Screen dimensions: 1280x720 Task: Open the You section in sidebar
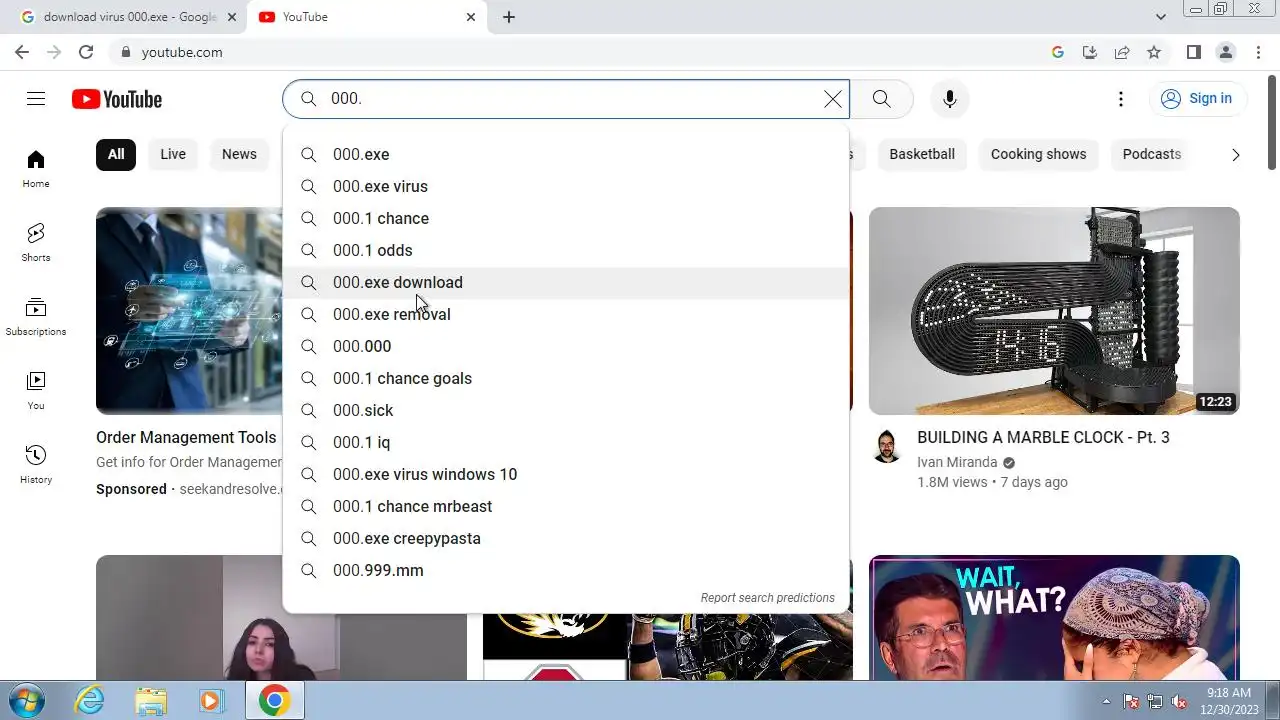(36, 391)
